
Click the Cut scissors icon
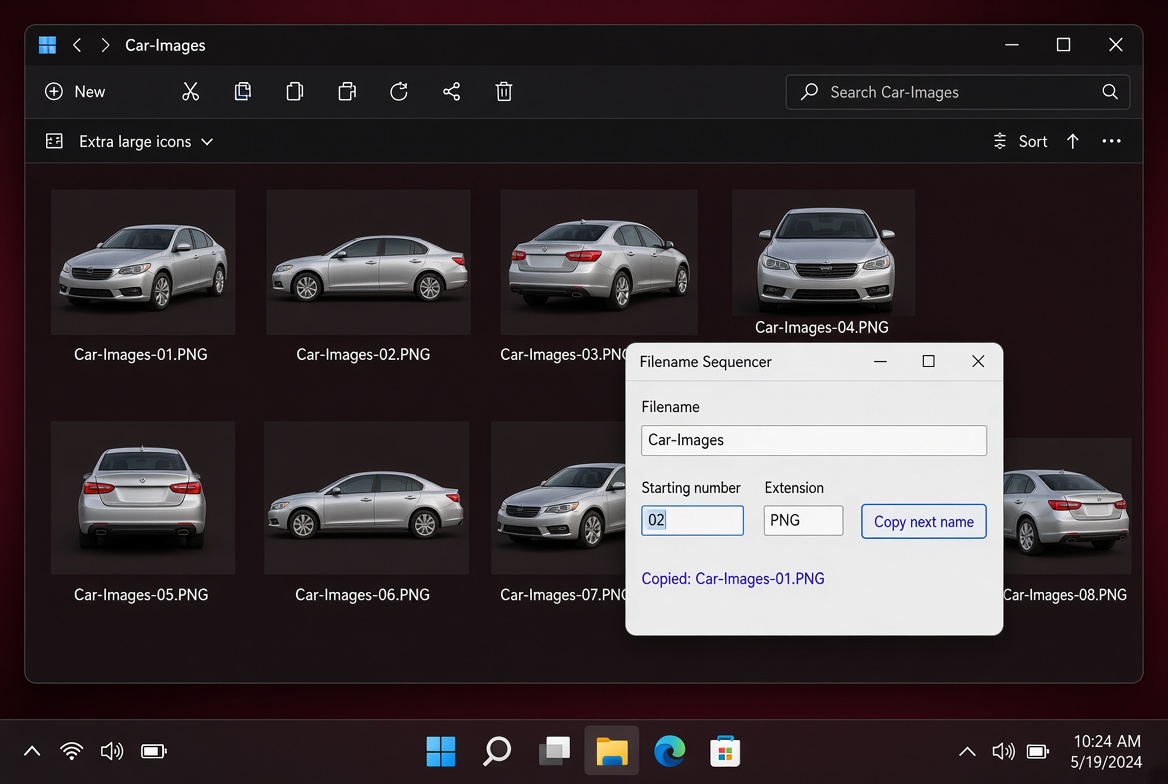[191, 92]
